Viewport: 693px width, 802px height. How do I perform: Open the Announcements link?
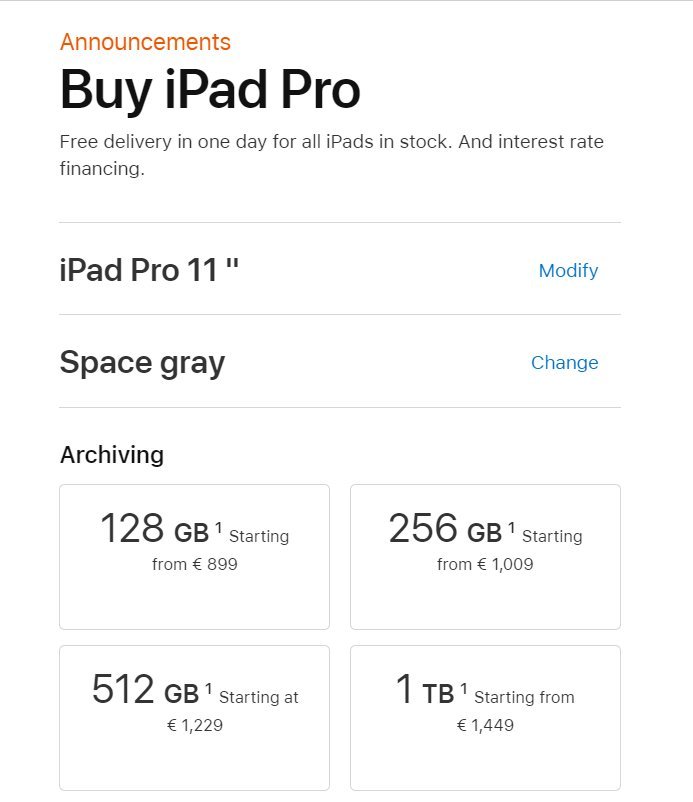pos(145,42)
